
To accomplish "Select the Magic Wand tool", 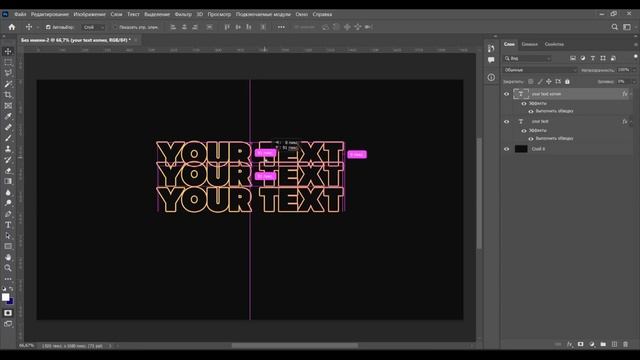I will [x=8, y=84].
